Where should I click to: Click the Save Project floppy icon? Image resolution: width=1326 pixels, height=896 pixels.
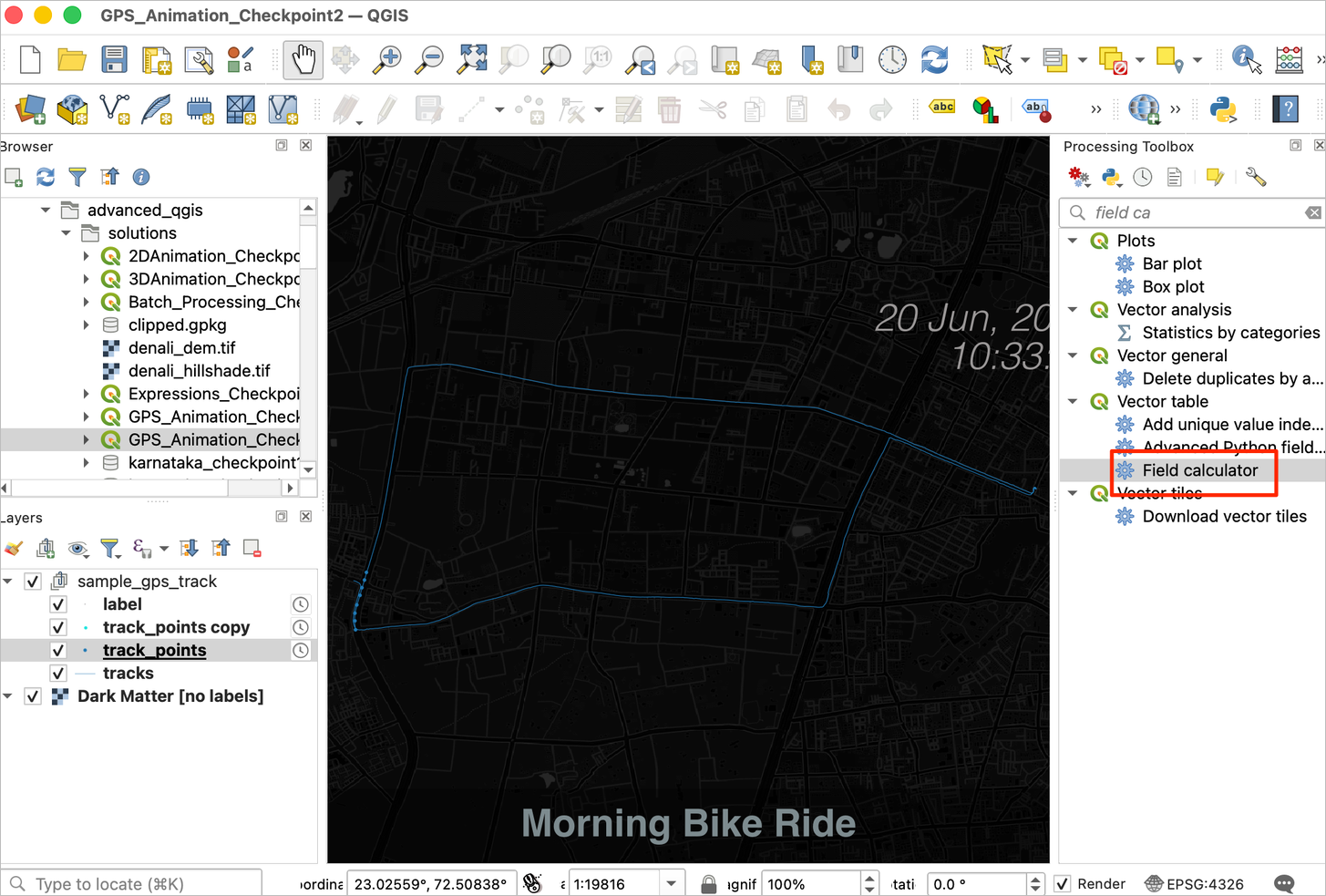[114, 60]
